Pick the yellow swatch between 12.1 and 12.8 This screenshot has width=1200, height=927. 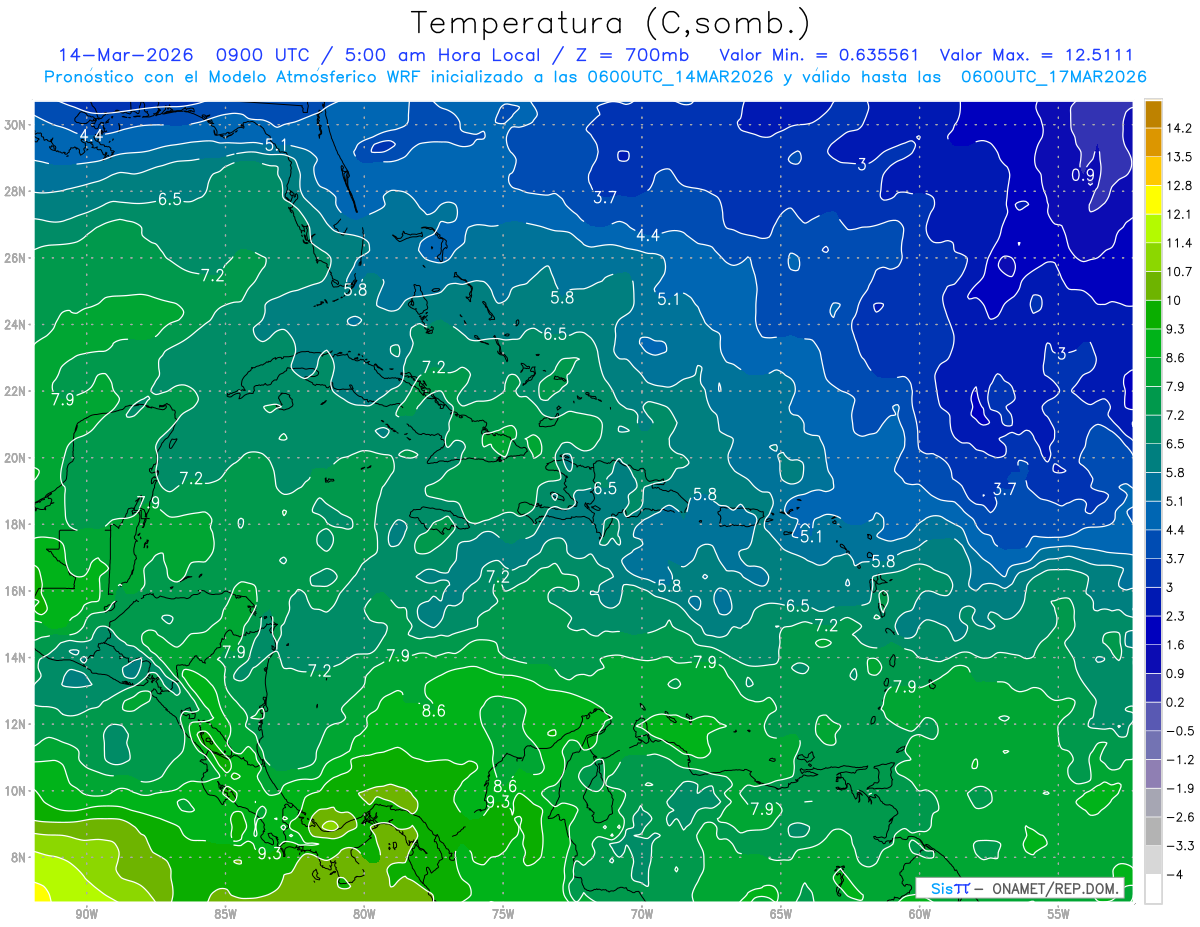[1153, 200]
